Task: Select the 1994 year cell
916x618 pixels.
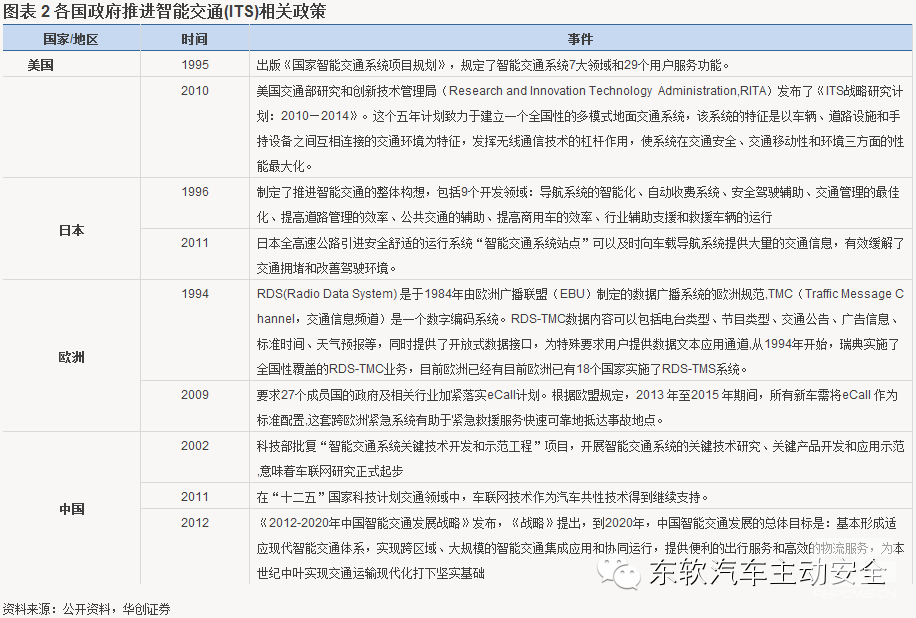Action: 195,293
